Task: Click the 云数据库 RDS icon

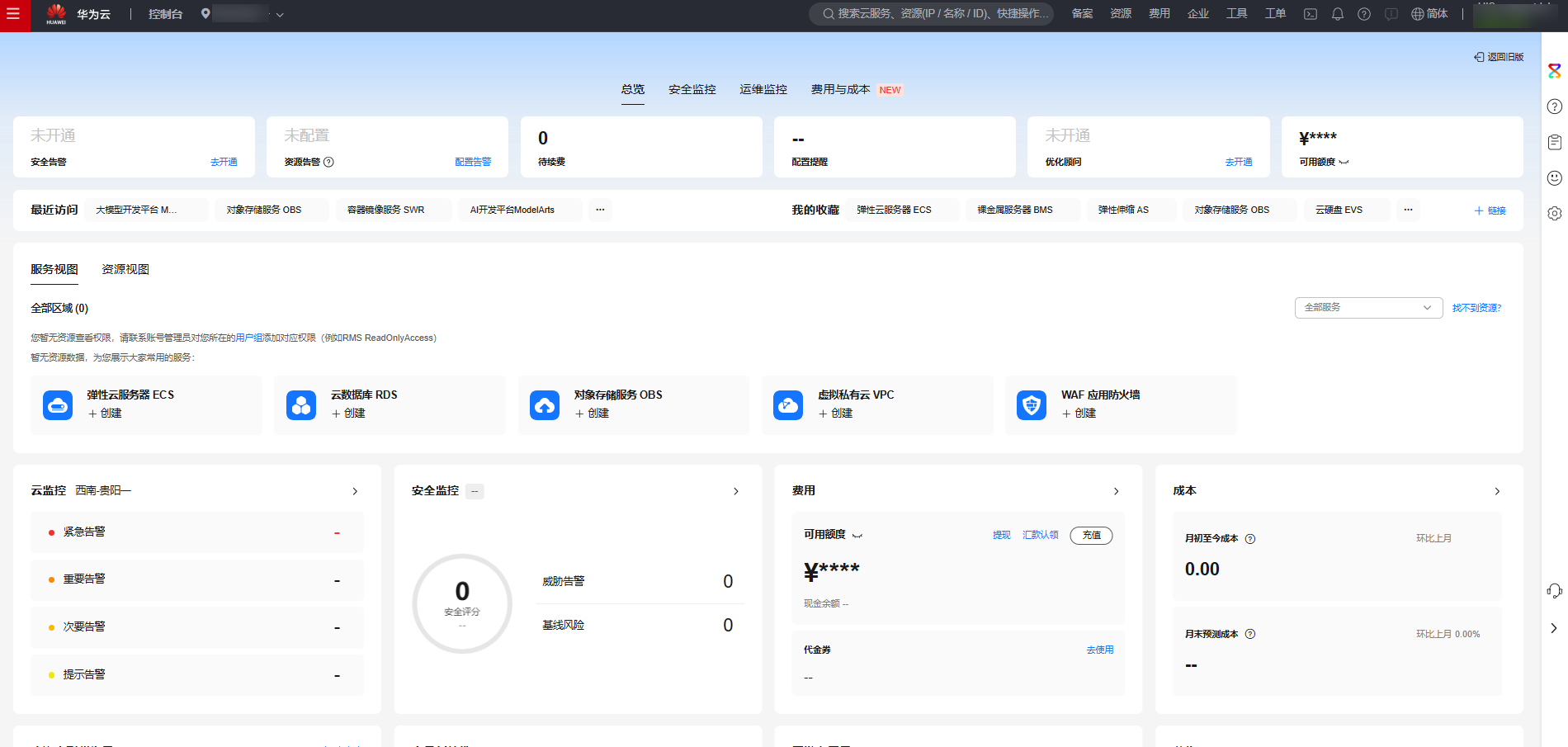Action: [x=301, y=405]
